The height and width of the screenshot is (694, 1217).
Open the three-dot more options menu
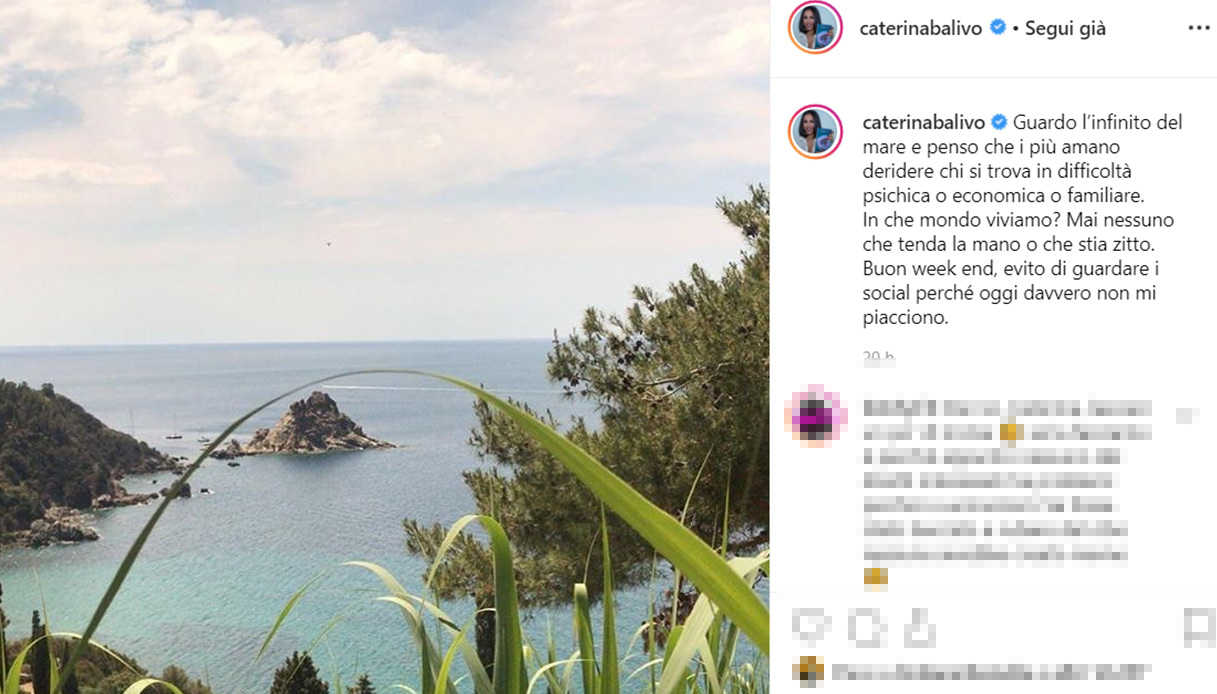click(1198, 28)
